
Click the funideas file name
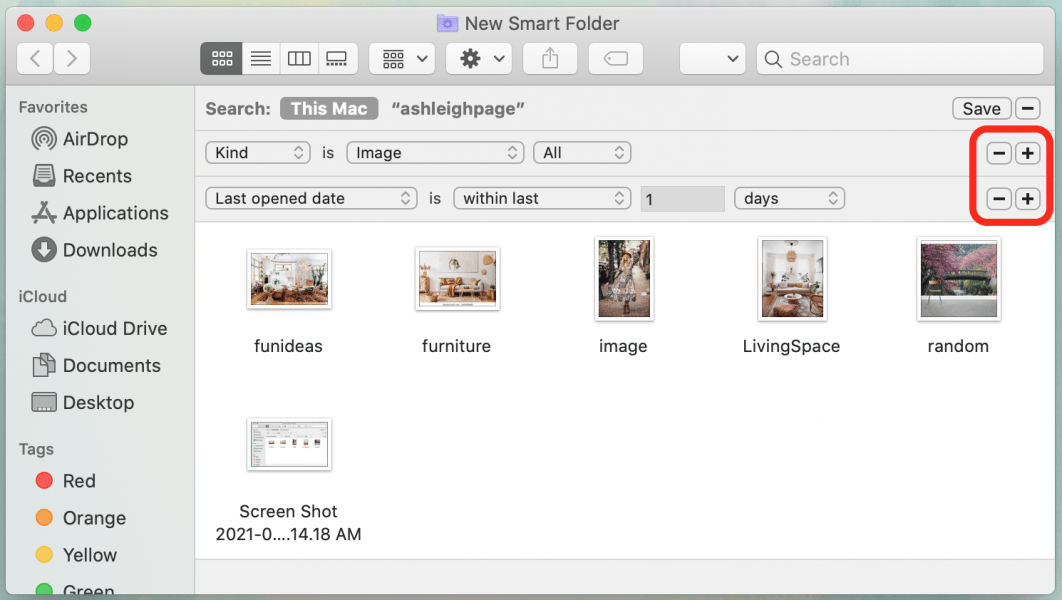click(289, 346)
